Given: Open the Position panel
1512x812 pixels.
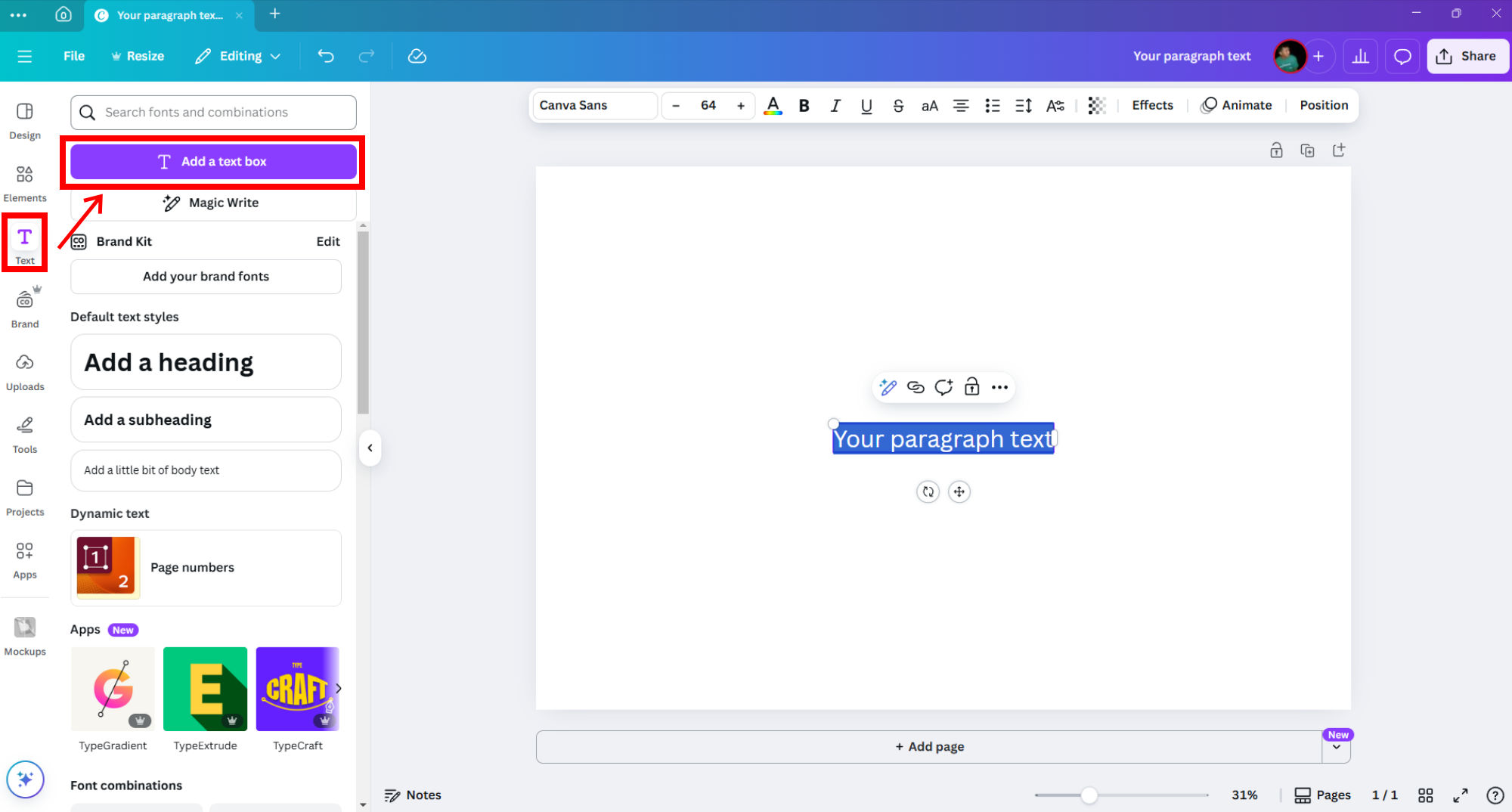Looking at the screenshot, I should [1324, 106].
